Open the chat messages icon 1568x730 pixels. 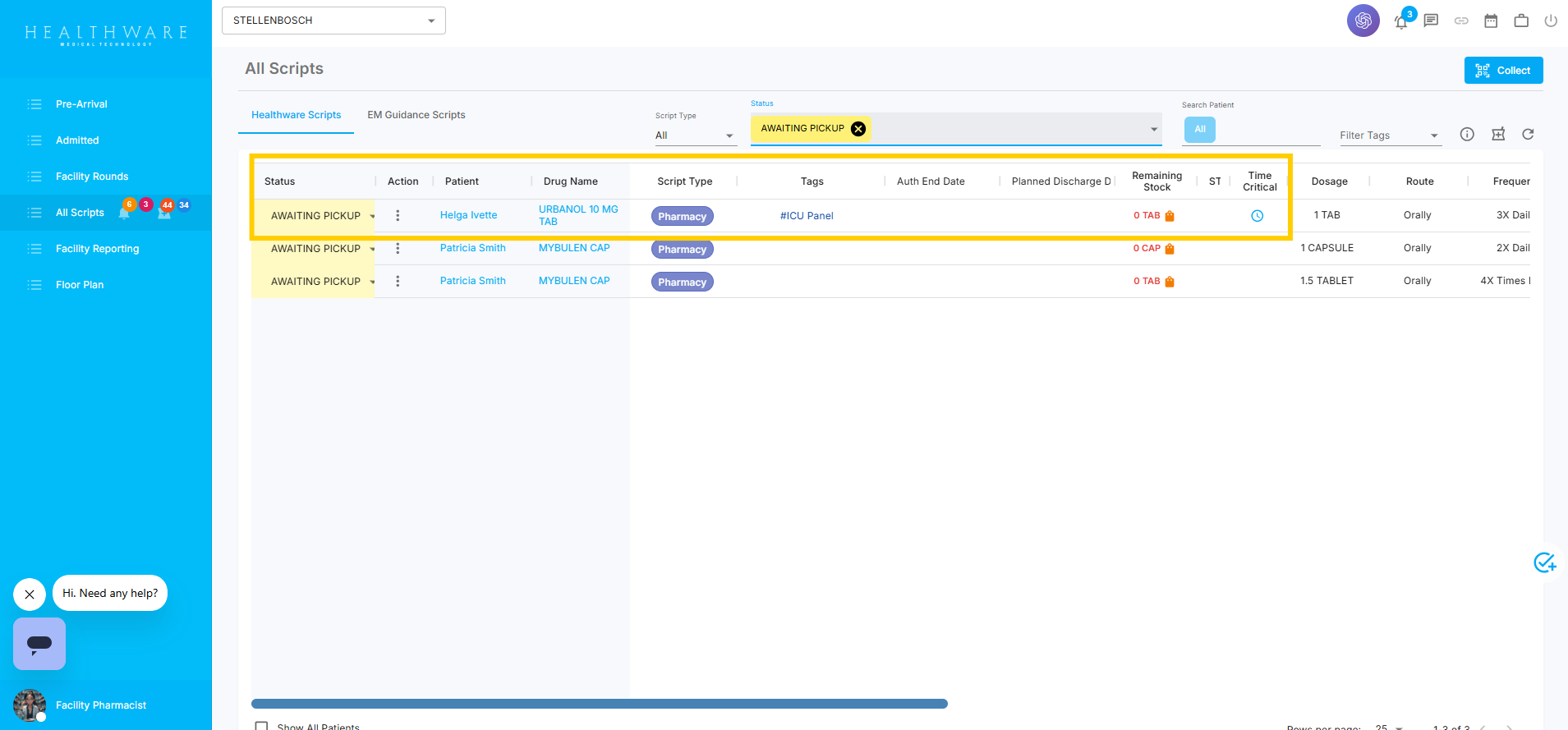coord(1431,21)
